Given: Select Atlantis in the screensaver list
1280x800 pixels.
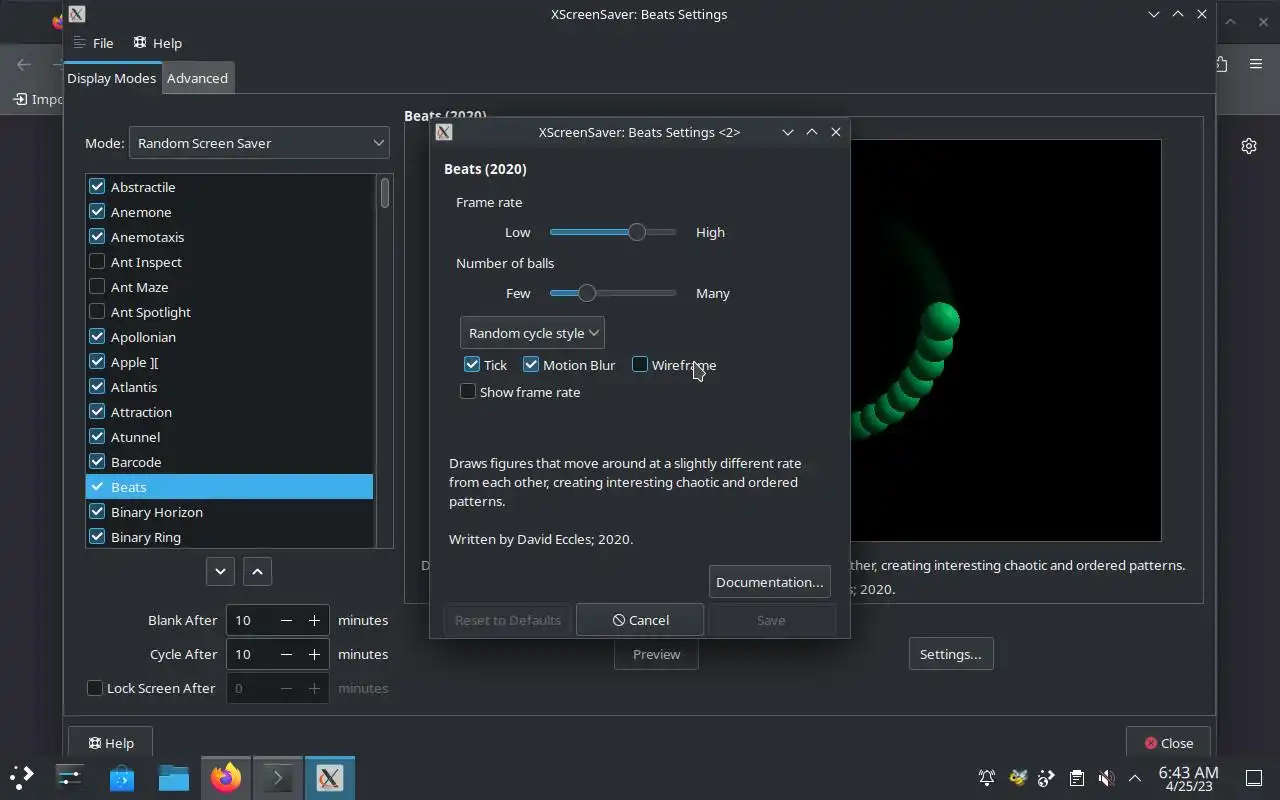Looking at the screenshot, I should pyautogui.click(x=229, y=387).
